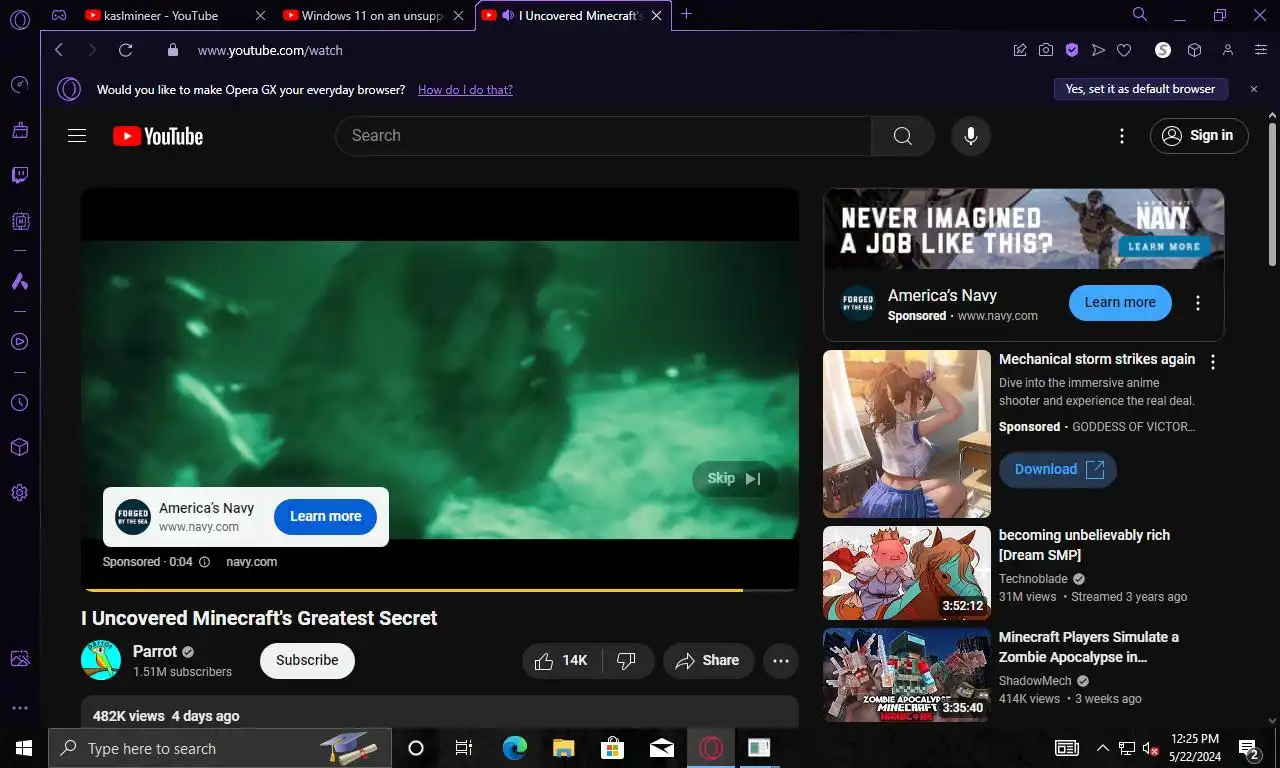
Task: Open the Opera GX main menu logo
Action: [19, 19]
